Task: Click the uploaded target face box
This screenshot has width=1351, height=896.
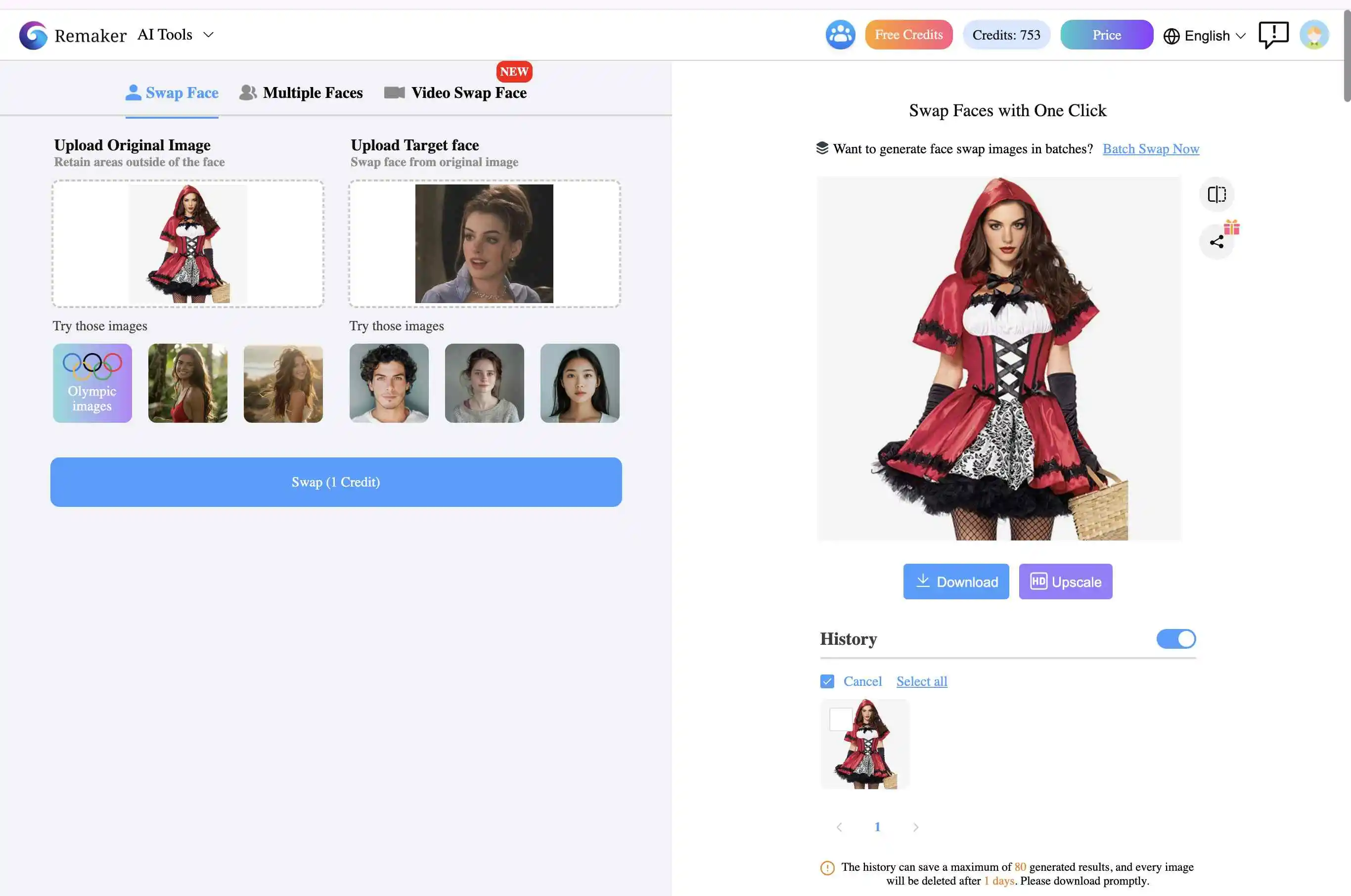Action: pos(485,244)
